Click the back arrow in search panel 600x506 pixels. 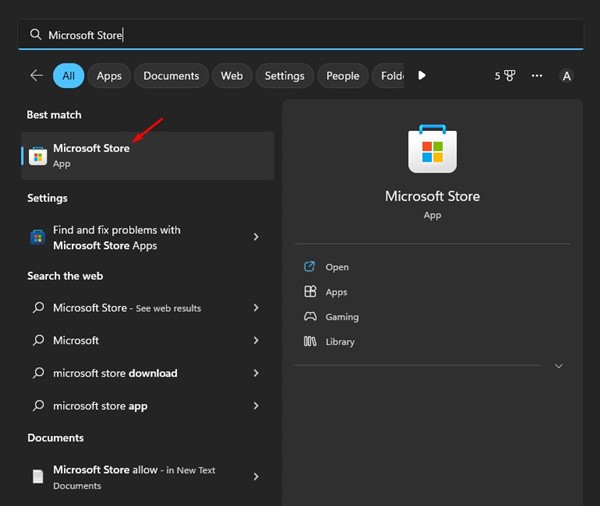pyautogui.click(x=37, y=75)
